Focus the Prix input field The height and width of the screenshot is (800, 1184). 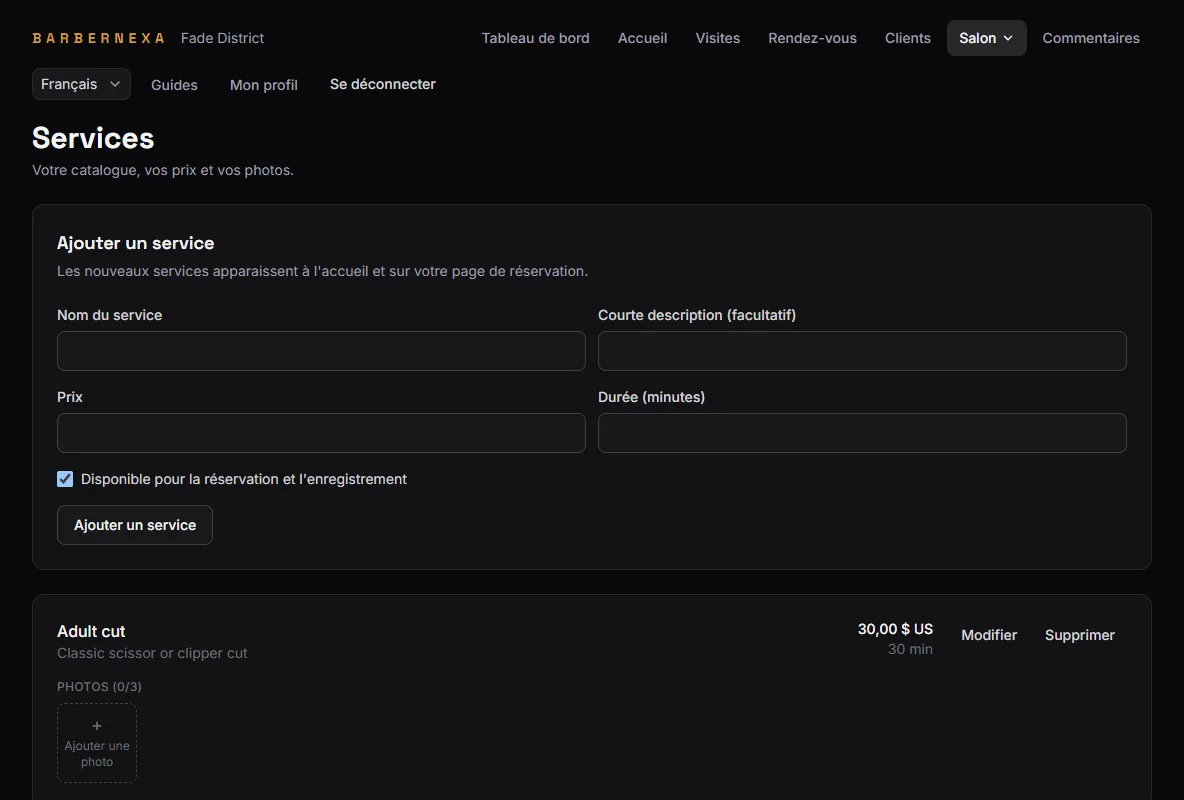click(322, 433)
